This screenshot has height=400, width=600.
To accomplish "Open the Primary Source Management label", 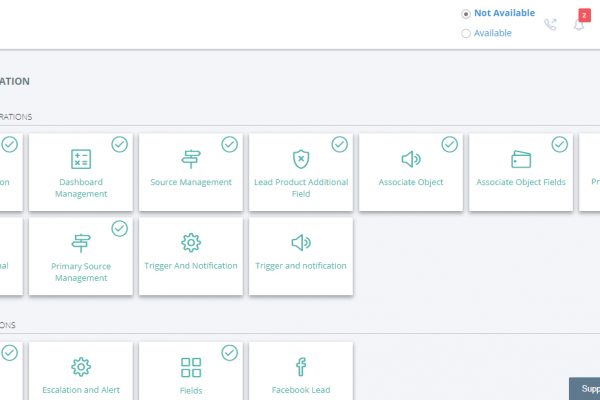I will coord(81,272).
